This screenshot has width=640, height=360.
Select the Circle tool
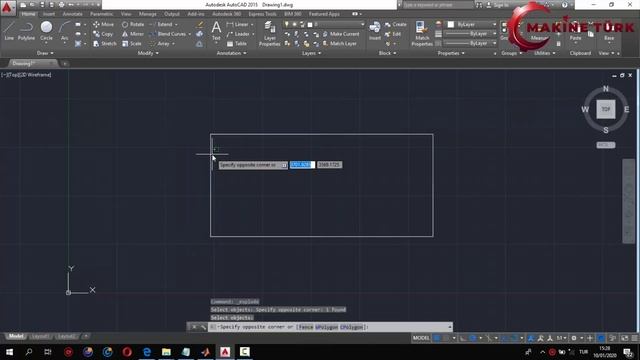pos(46,31)
